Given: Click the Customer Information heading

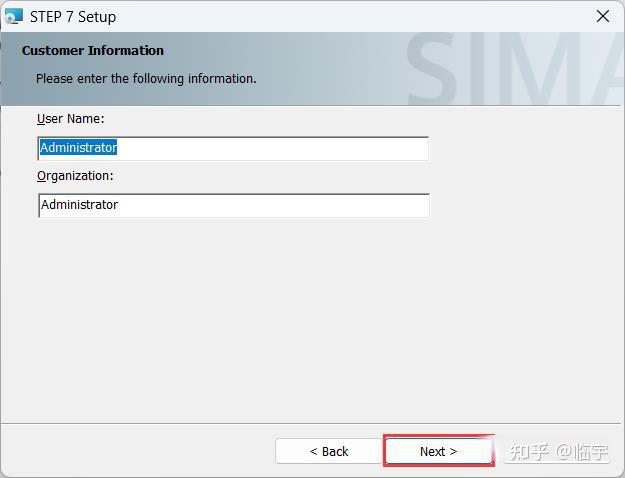Looking at the screenshot, I should click(93, 50).
